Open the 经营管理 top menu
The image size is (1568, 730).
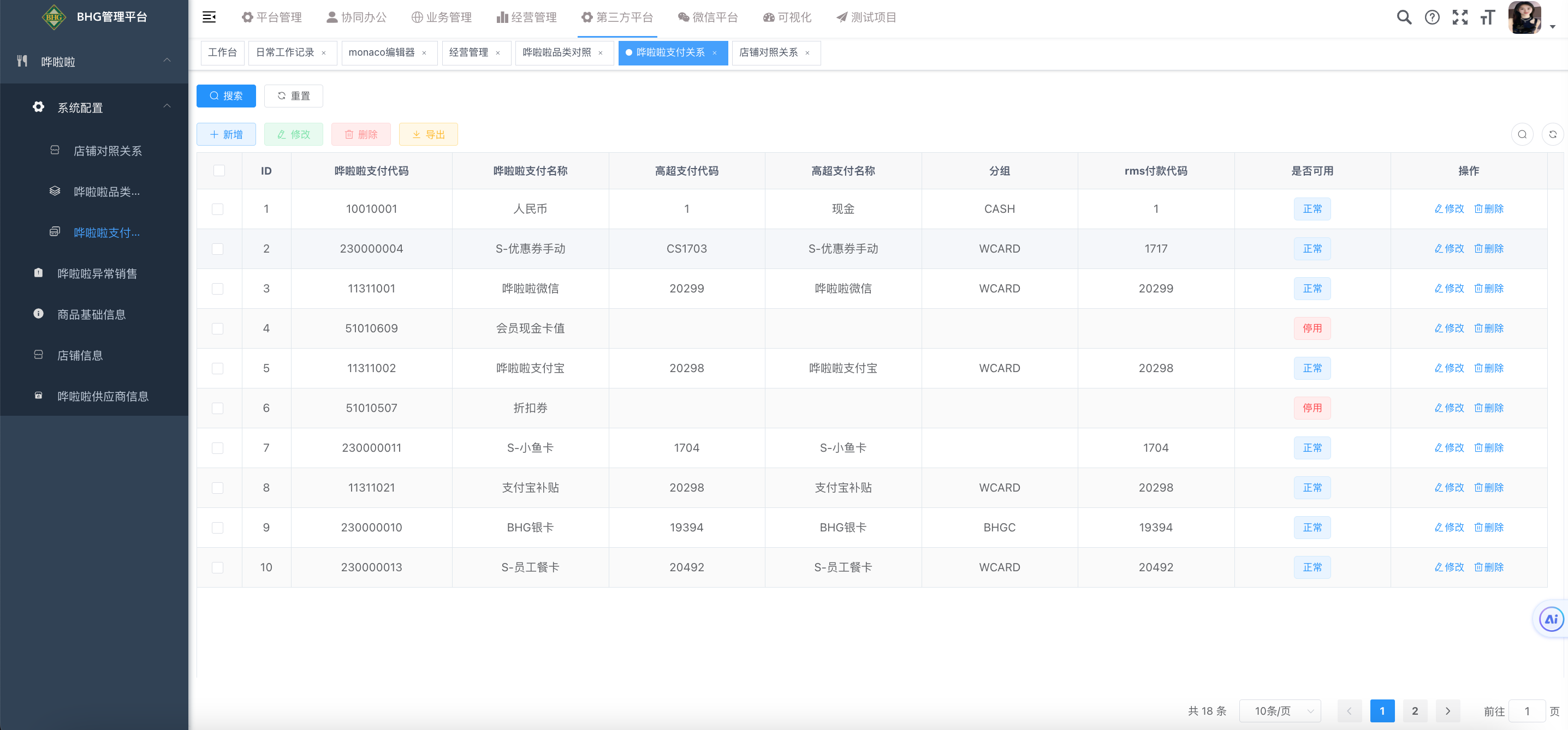pyautogui.click(x=526, y=17)
